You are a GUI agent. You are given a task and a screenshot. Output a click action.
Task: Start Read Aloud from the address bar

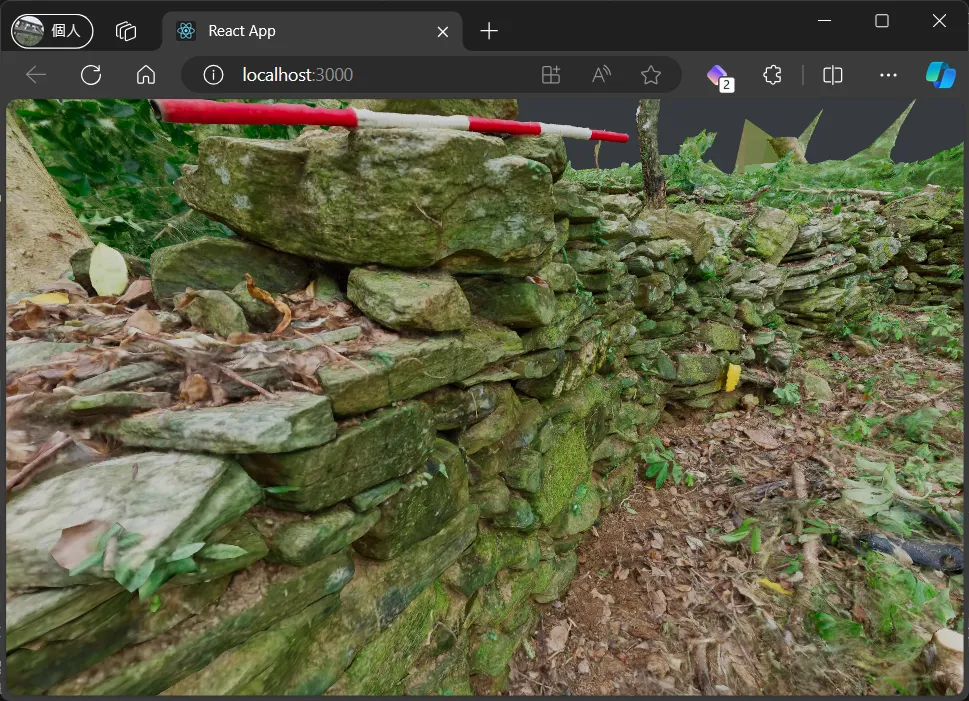point(601,75)
